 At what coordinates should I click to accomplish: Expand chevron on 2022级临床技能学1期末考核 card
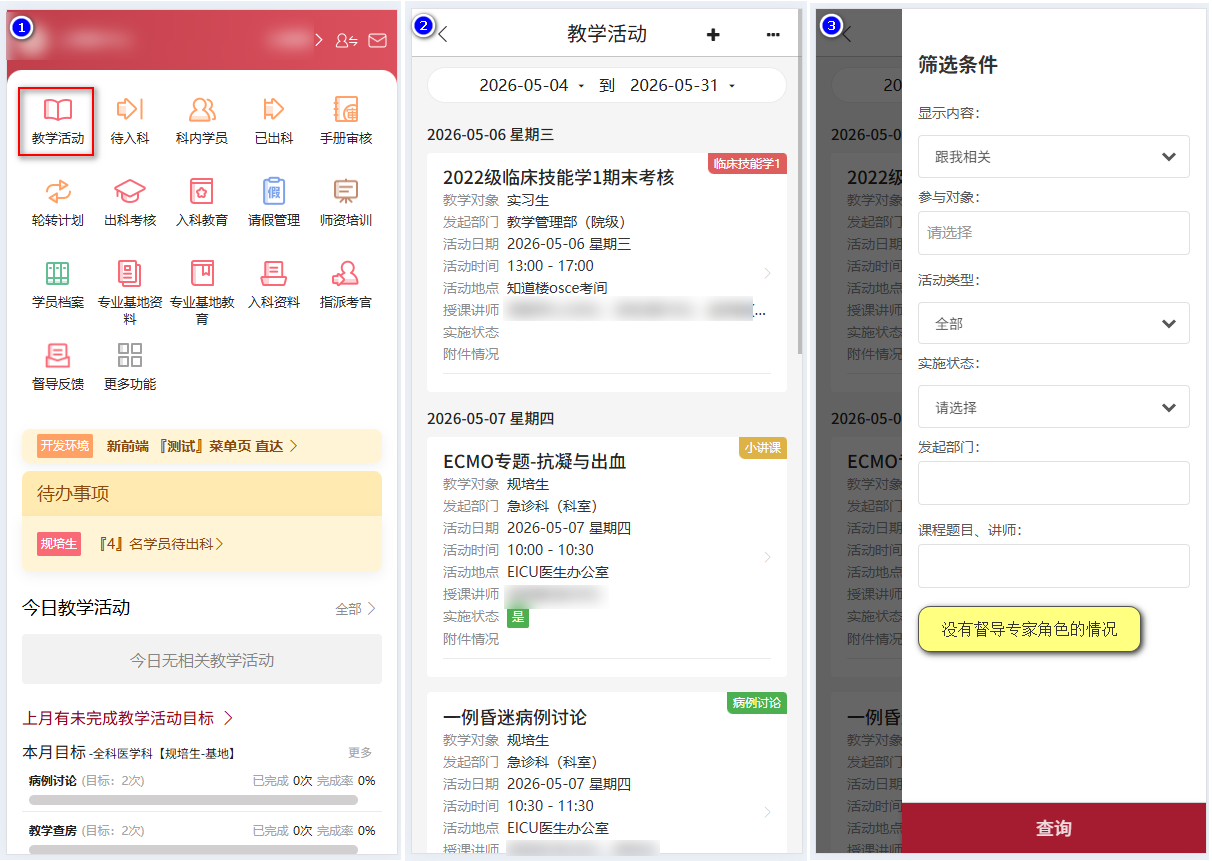coord(767,273)
